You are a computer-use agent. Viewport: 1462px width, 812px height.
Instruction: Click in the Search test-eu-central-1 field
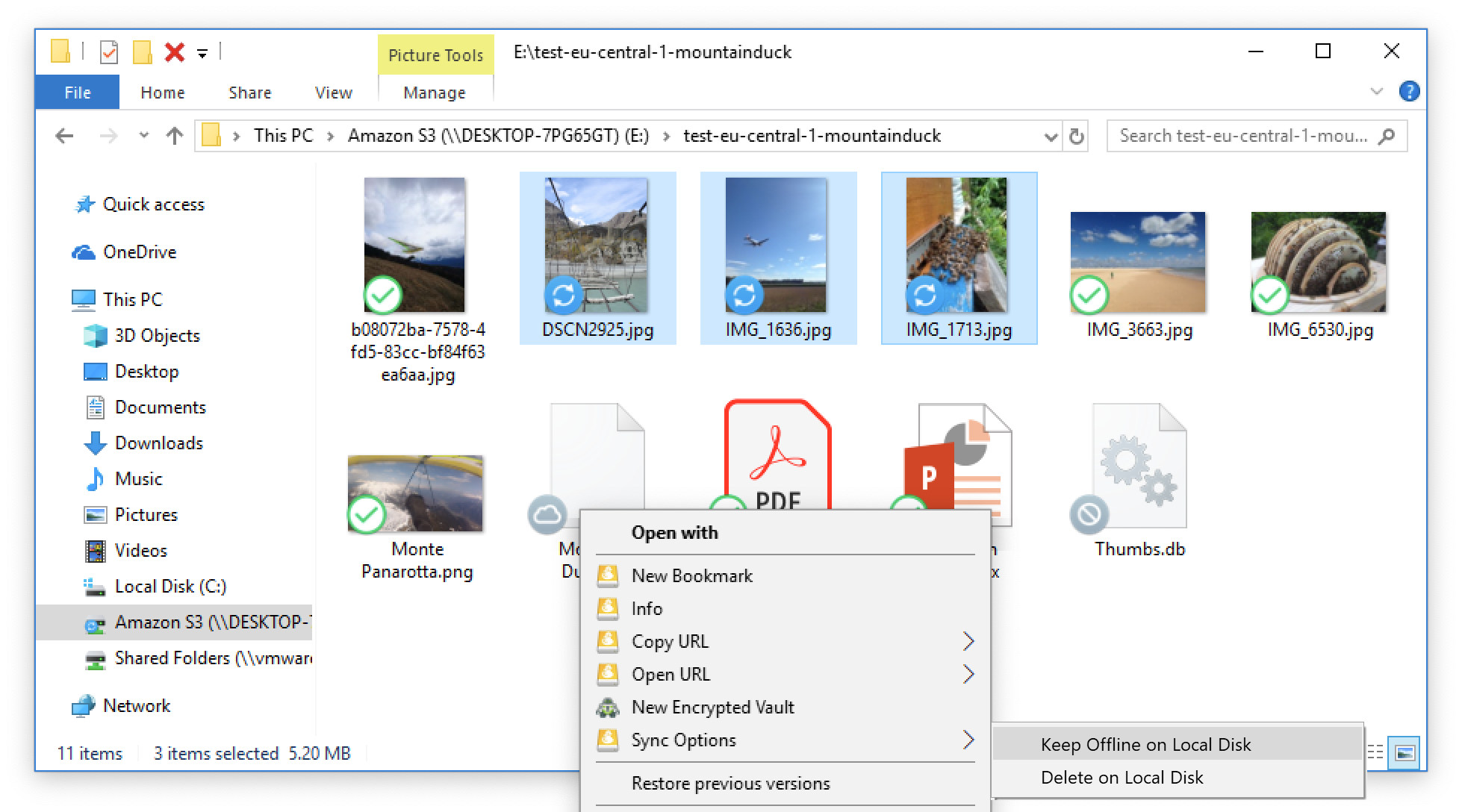tap(1243, 136)
